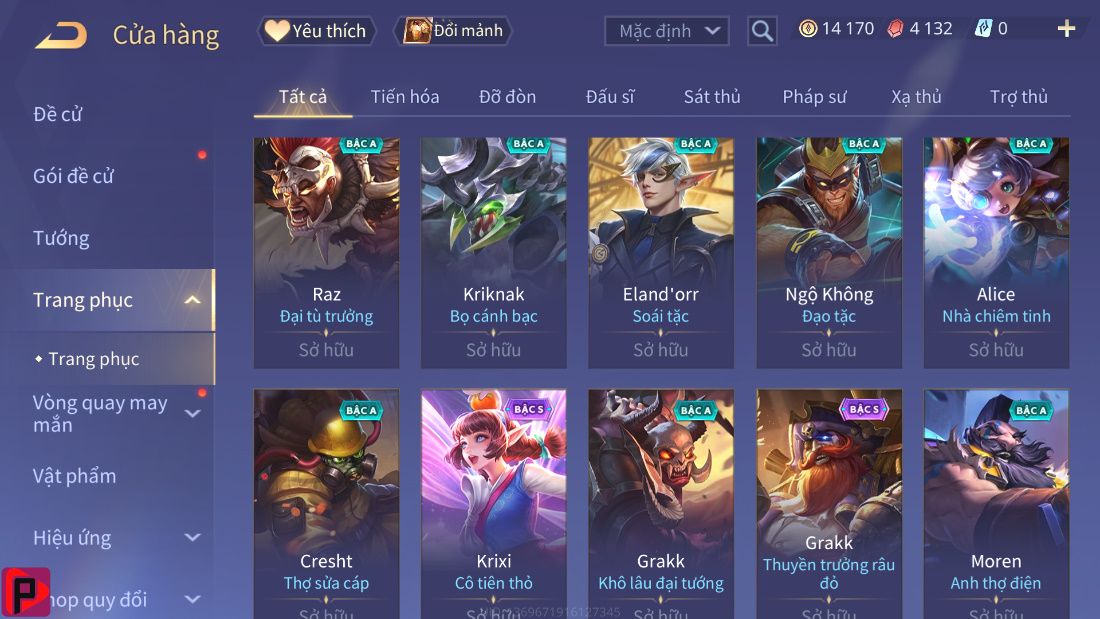Switch to the Sát thủ tab
Image resolution: width=1100 pixels, height=619 pixels.
click(712, 97)
